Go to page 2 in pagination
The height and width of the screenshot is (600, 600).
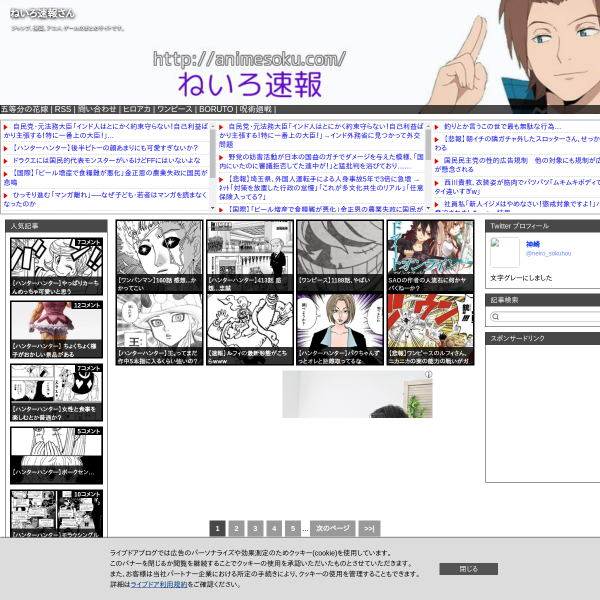pos(236,528)
